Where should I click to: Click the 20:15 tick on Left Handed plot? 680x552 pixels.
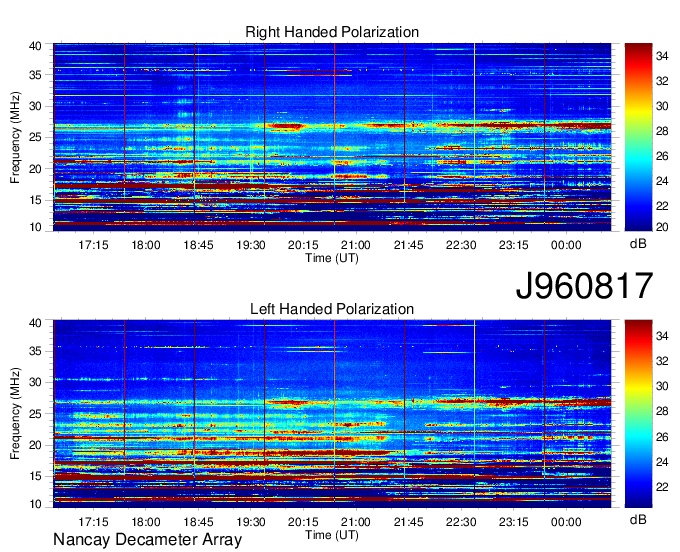pos(303,522)
